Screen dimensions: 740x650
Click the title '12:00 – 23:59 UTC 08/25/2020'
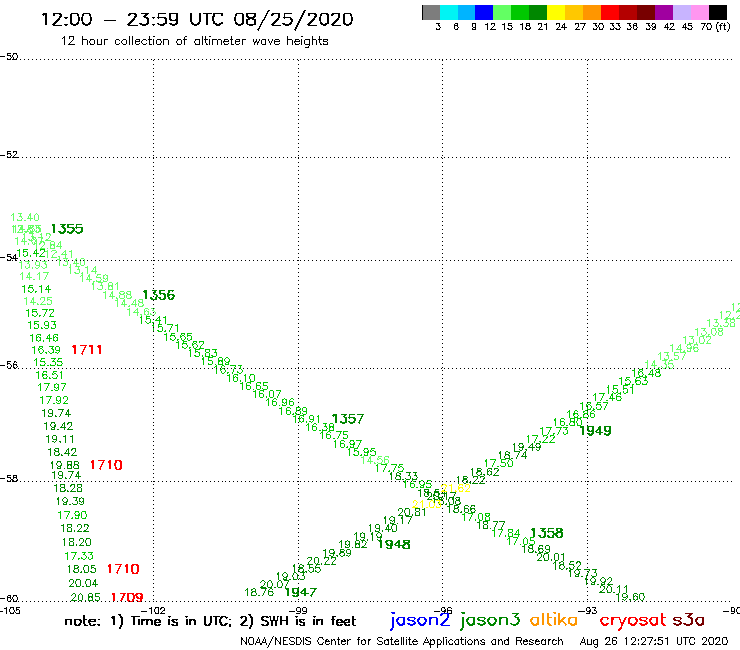click(197, 19)
